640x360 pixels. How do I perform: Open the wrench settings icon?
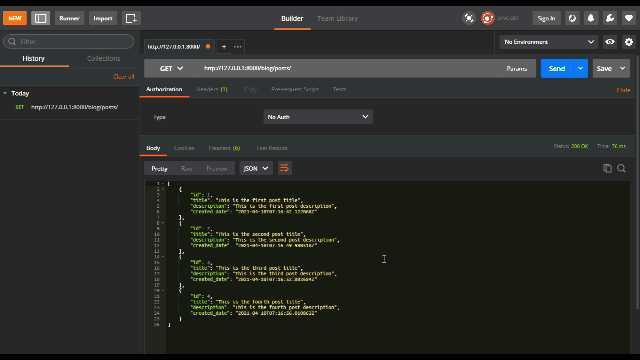click(610, 18)
